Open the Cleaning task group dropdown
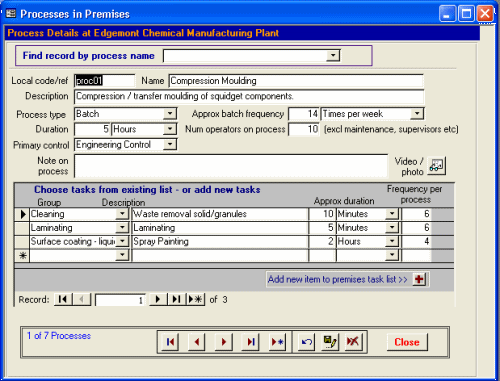 [x=122, y=214]
